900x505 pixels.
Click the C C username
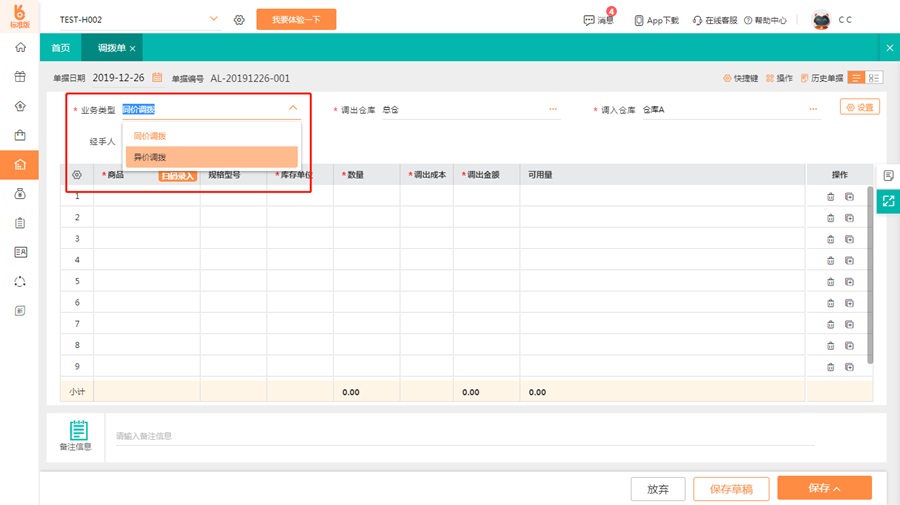[845, 20]
